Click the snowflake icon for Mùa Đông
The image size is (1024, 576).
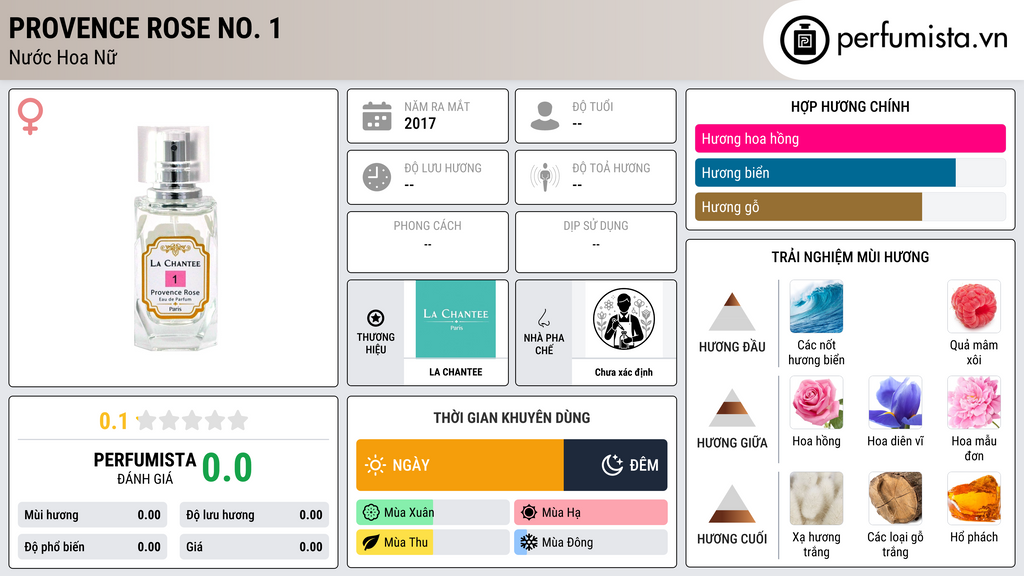click(x=529, y=542)
